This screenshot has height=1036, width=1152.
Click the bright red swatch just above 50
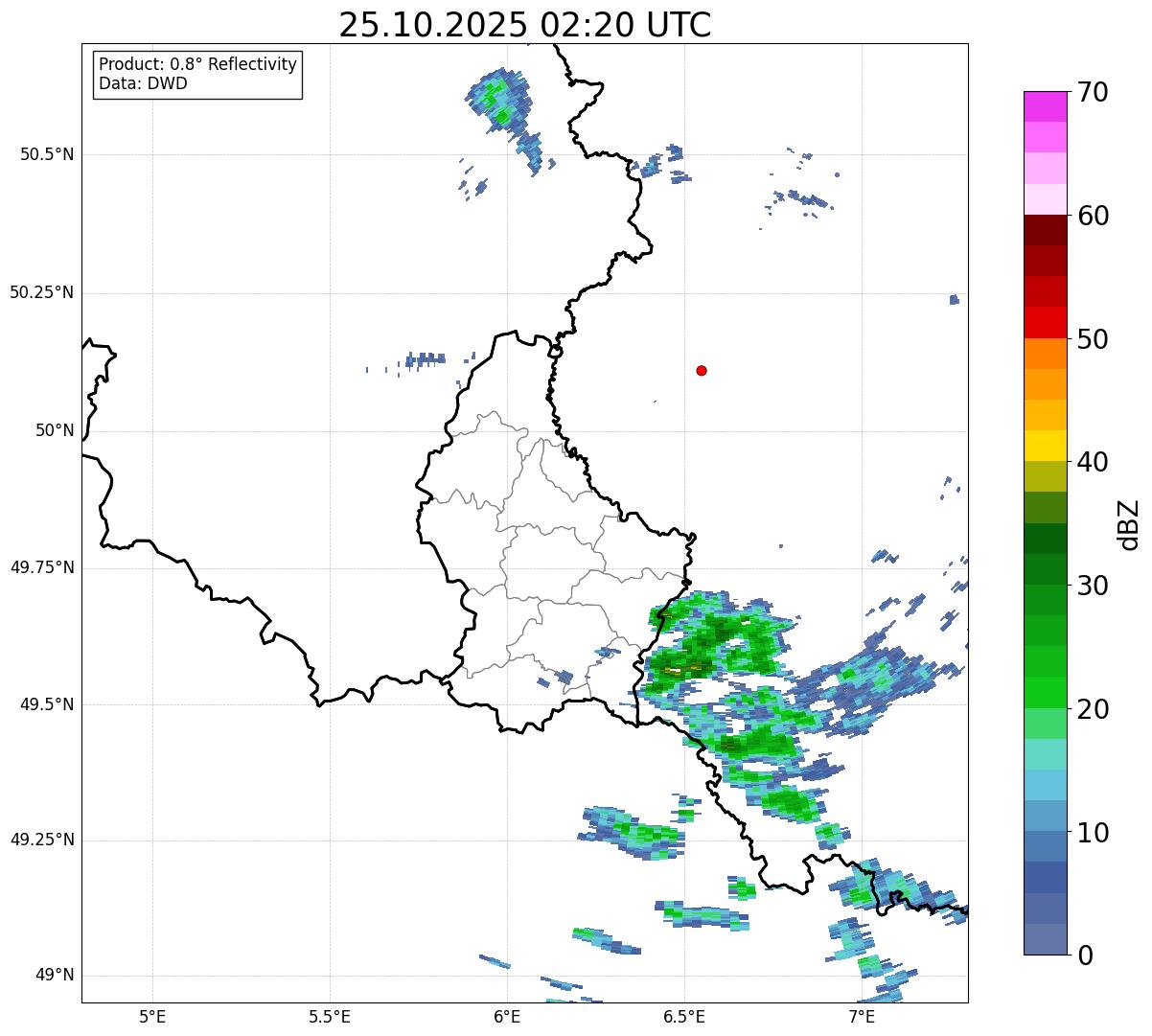[x=1045, y=322]
